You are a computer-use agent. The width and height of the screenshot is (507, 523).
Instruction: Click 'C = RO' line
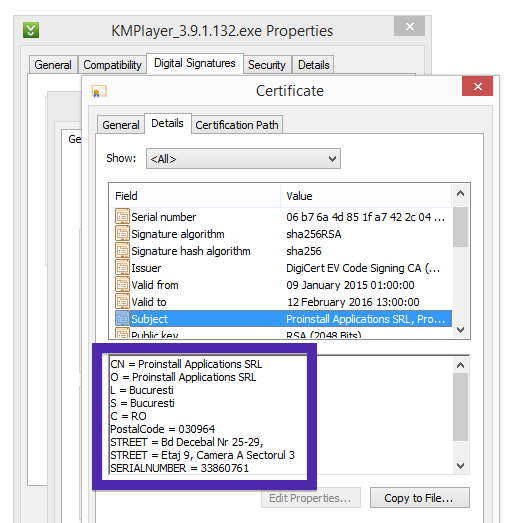[128, 416]
